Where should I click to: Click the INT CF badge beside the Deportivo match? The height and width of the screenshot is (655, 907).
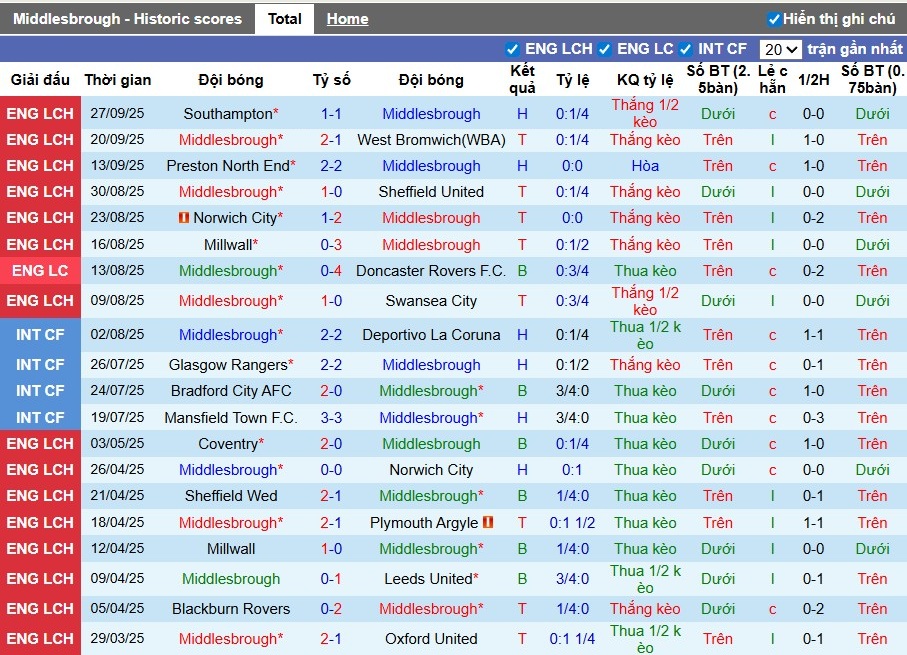pyautogui.click(x=41, y=335)
